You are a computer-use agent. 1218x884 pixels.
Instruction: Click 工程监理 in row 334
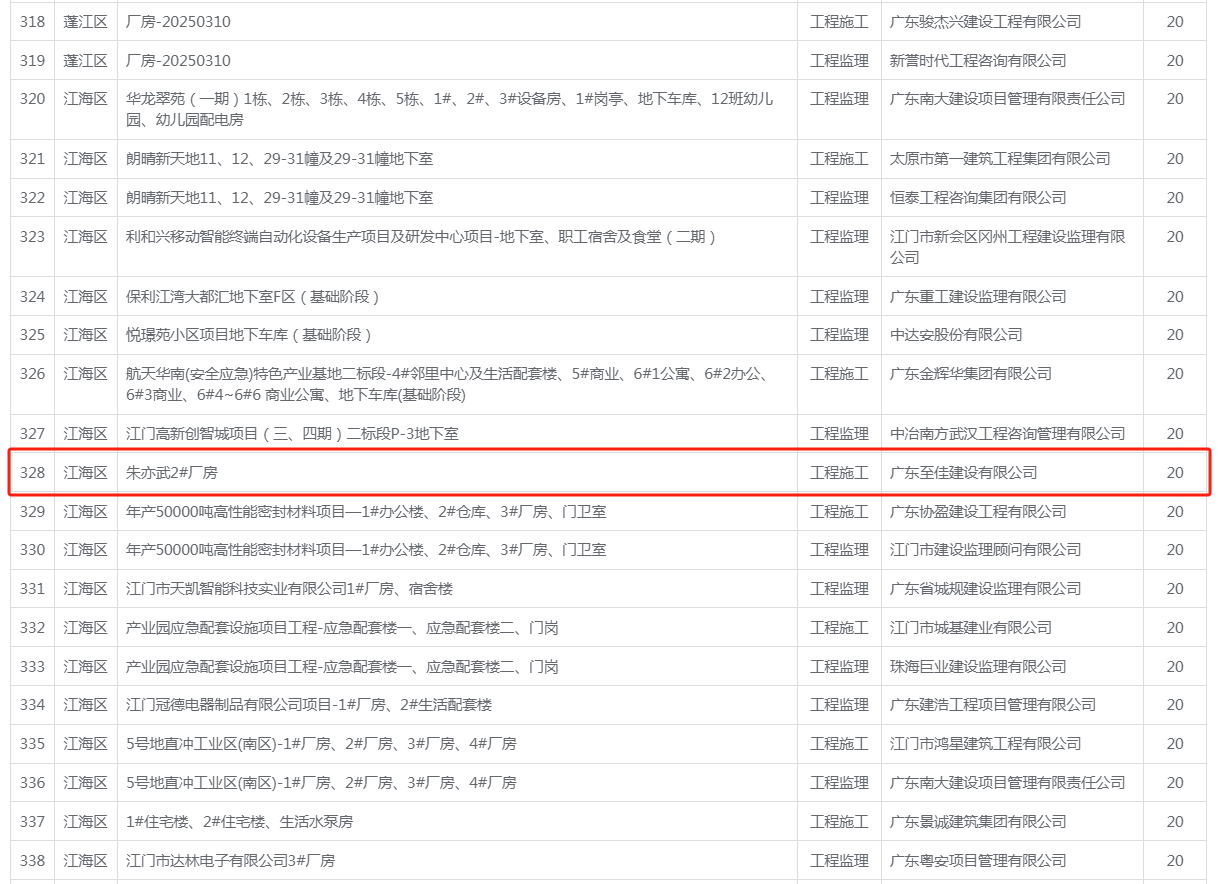click(839, 704)
